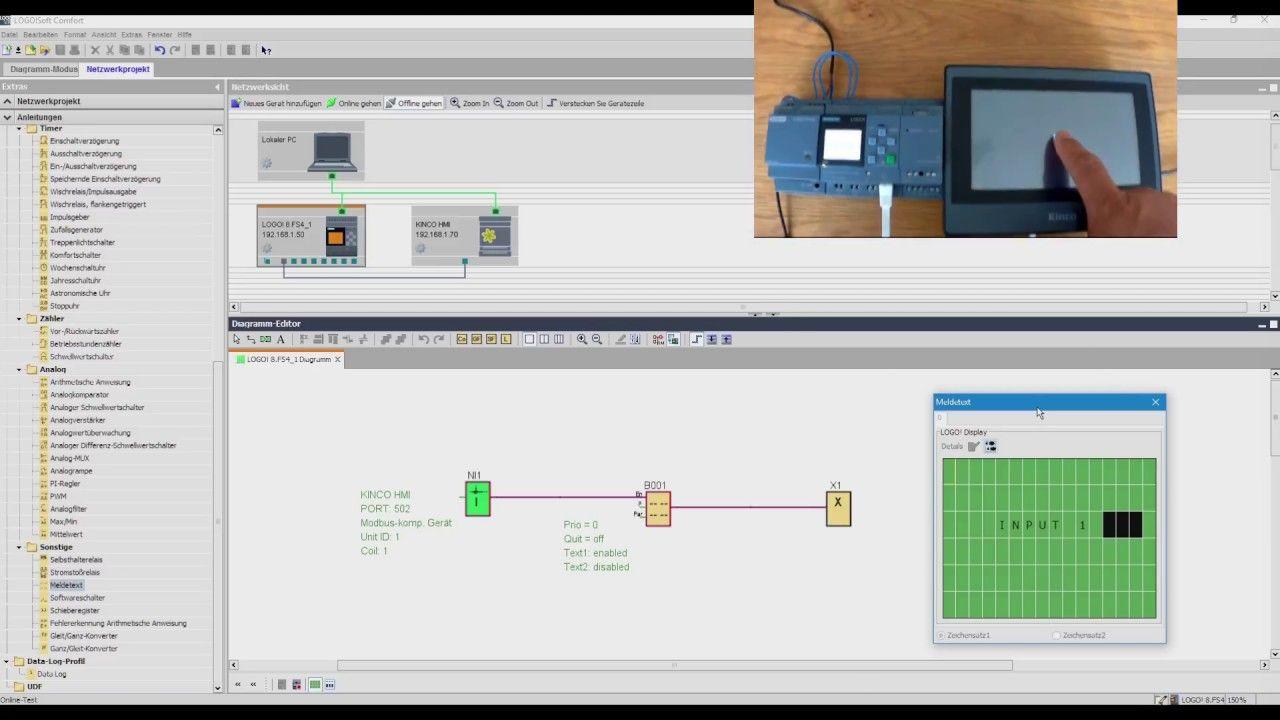The image size is (1280, 720).
Task: Click the download to LOGO! arrow icon
Action: point(712,339)
